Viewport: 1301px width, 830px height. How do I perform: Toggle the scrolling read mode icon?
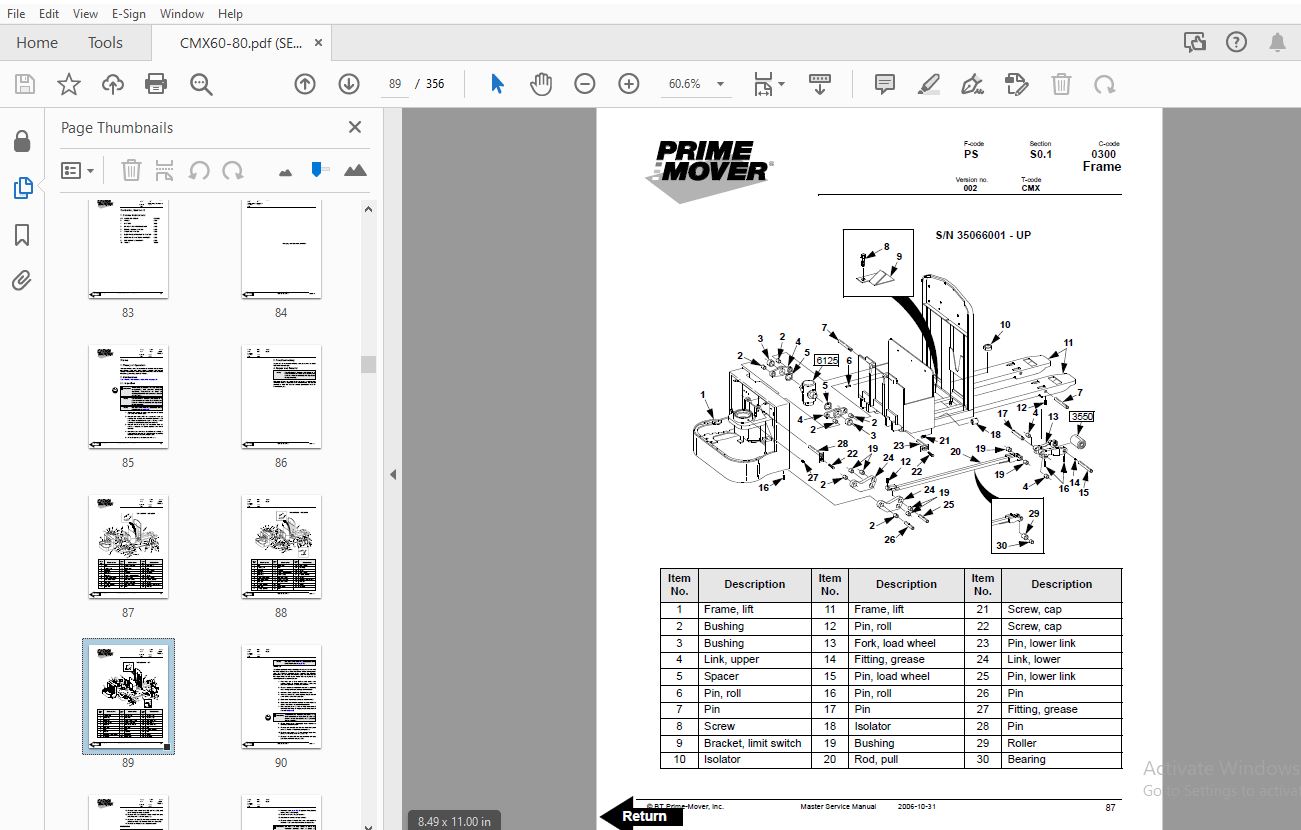click(x=820, y=84)
